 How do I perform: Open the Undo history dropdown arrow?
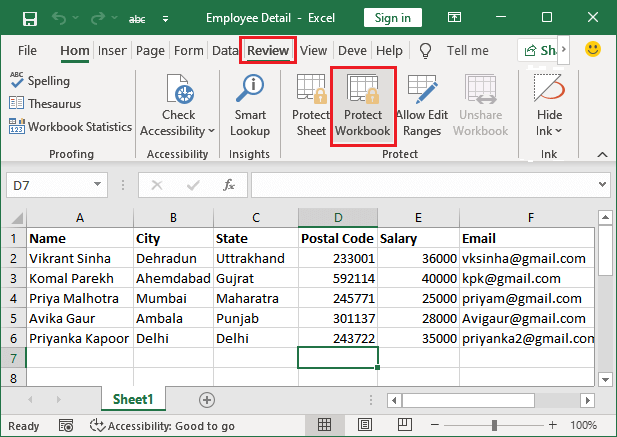click(76, 18)
